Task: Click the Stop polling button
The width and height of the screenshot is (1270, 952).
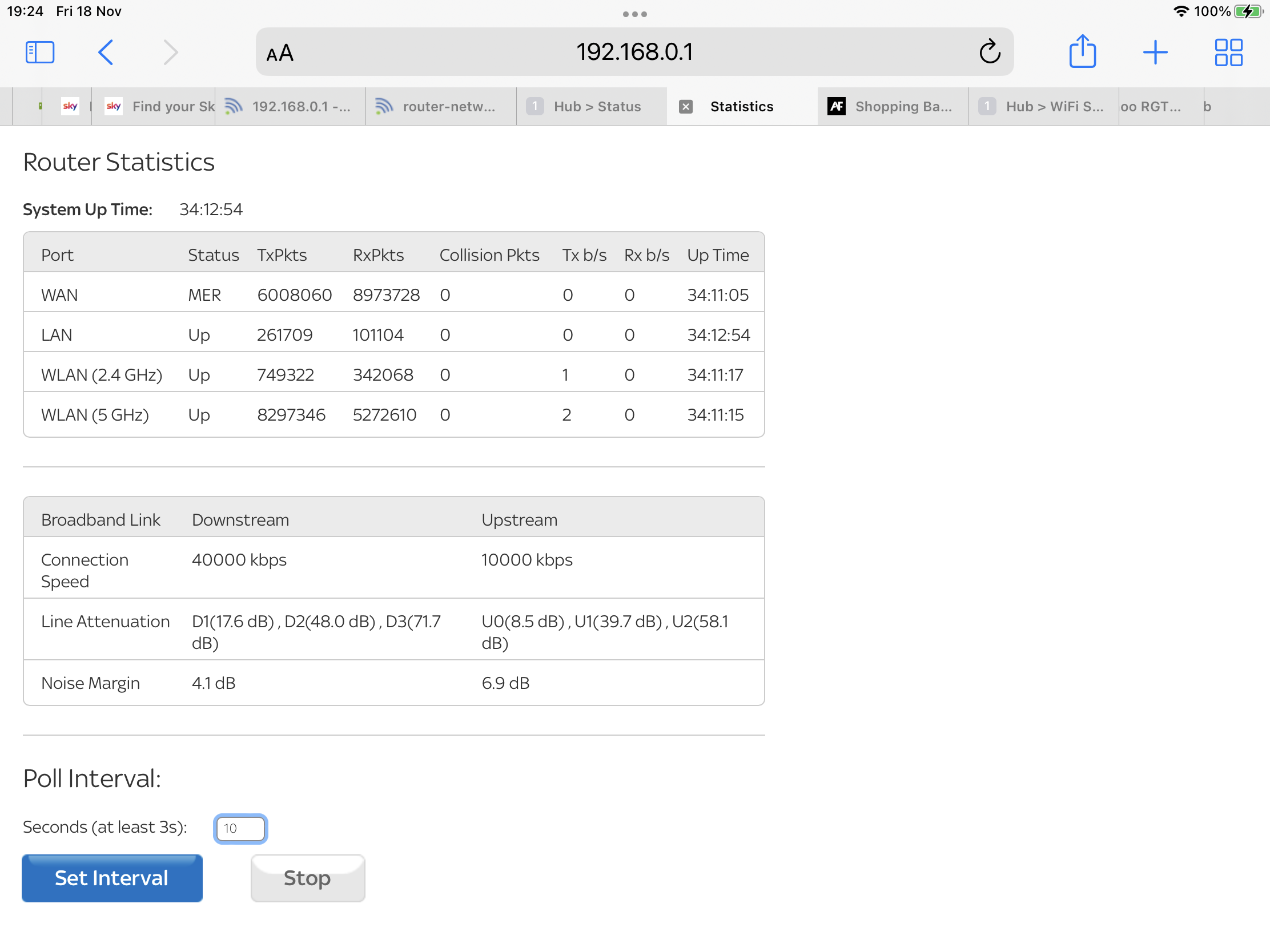Action: tap(307, 878)
